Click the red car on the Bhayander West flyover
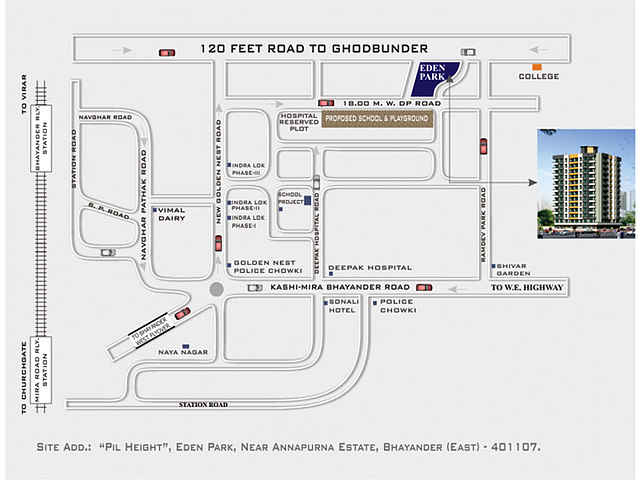This screenshot has height=480, width=640. (x=182, y=314)
